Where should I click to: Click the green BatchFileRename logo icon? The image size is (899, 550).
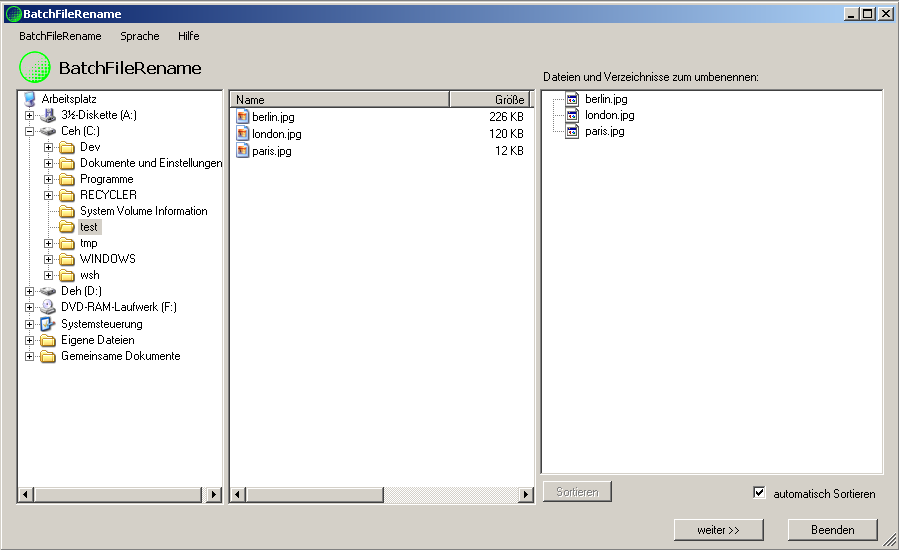[35, 67]
